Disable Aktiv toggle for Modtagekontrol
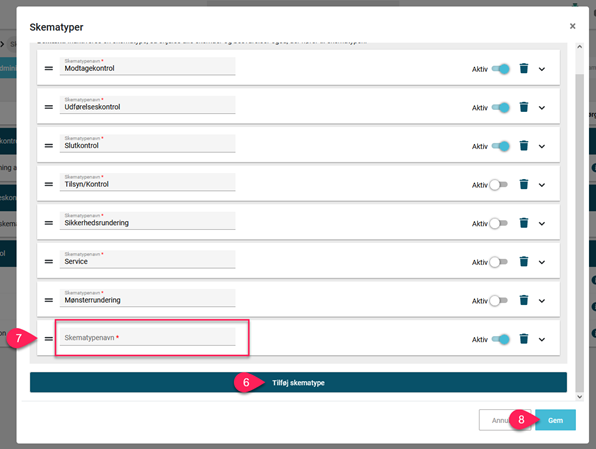The height and width of the screenshot is (449, 596). click(x=501, y=69)
